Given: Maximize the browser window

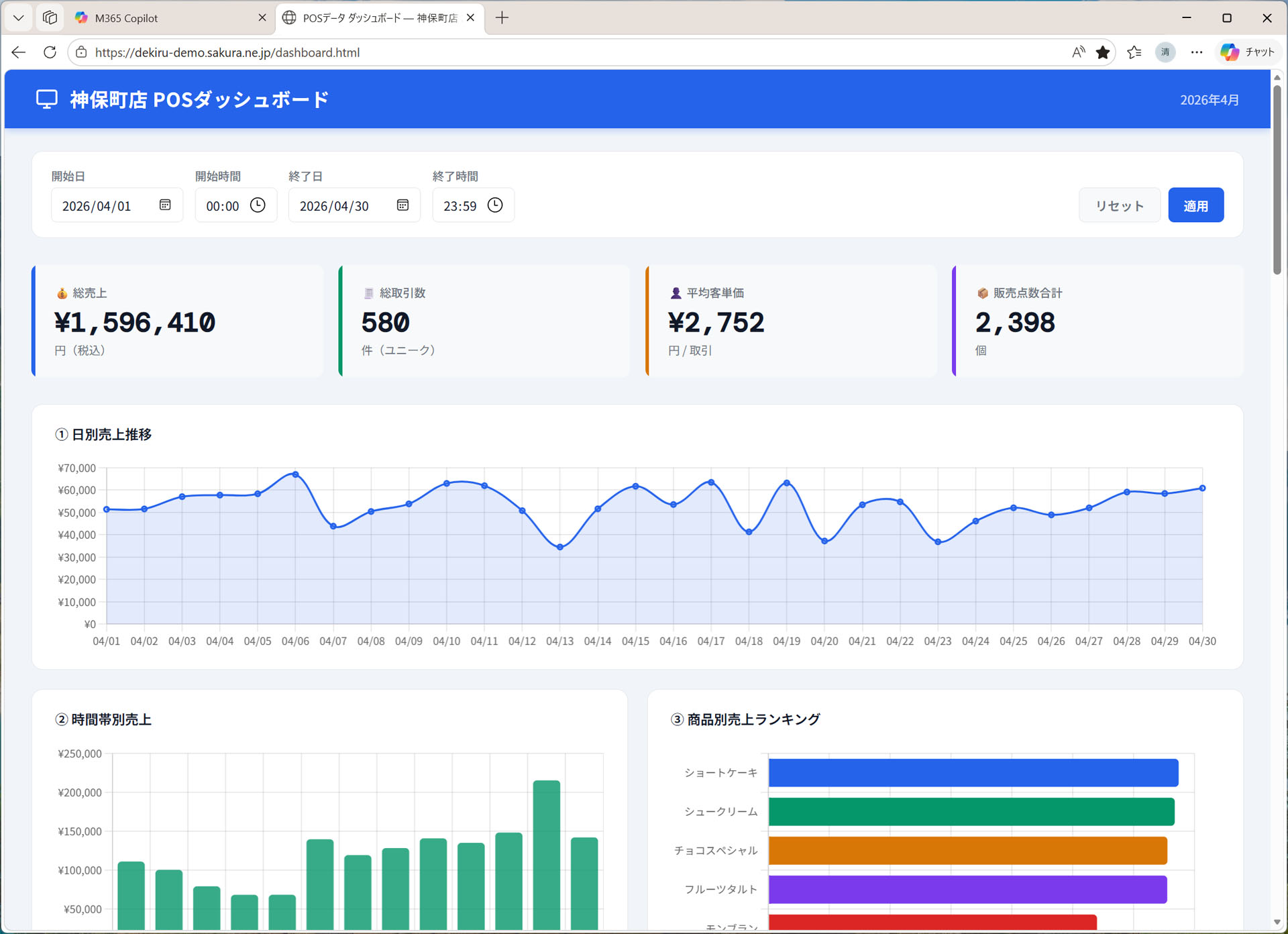Looking at the screenshot, I should [x=1227, y=18].
